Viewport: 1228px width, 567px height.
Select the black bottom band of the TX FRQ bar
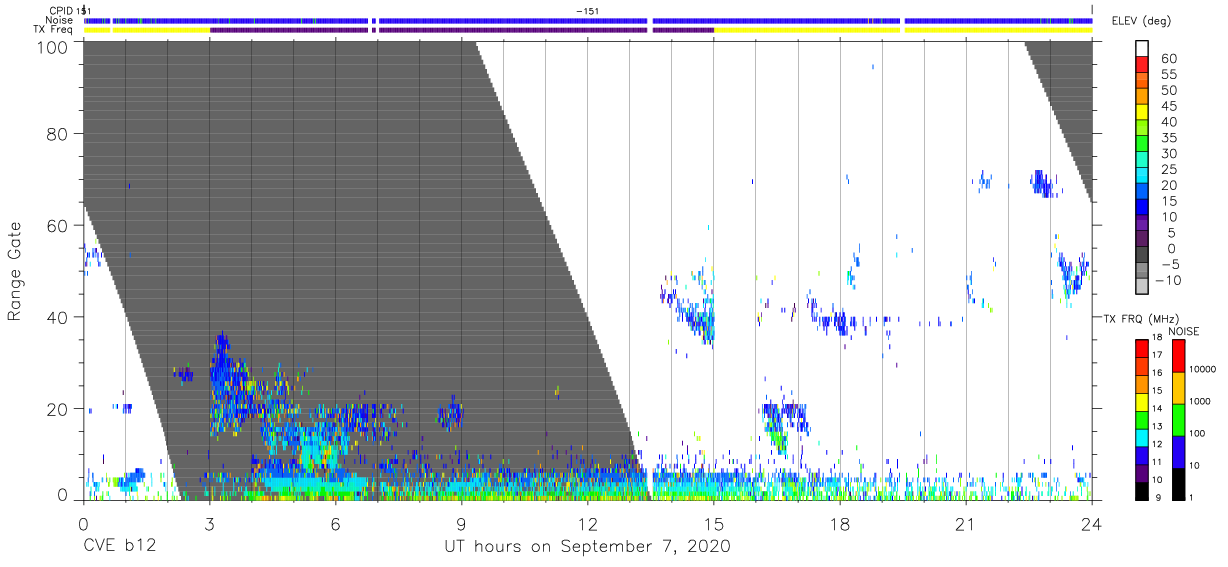point(1141,491)
